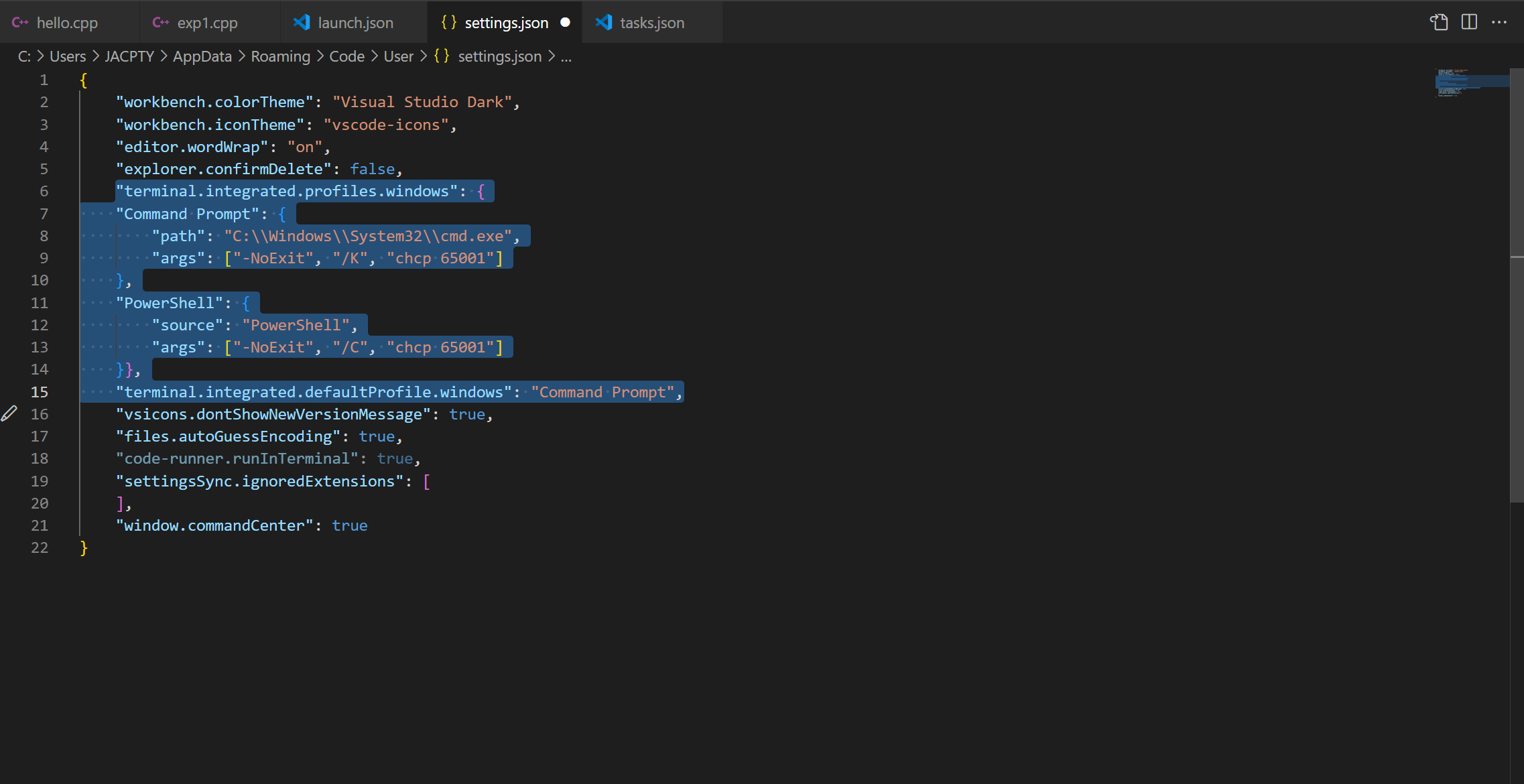Screen dimensions: 1524x784
Task: Click line number 22 in gutter
Action: point(40,547)
